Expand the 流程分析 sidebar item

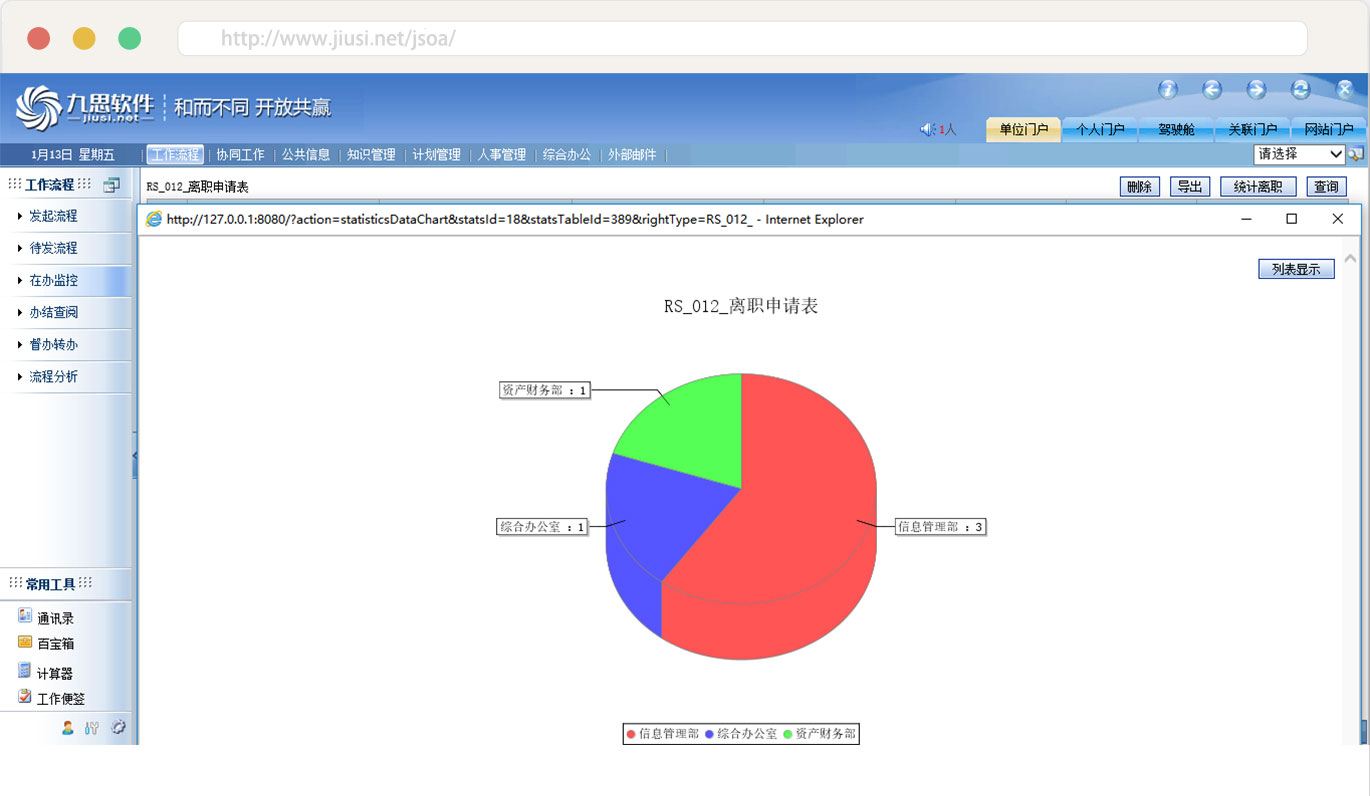[53, 377]
